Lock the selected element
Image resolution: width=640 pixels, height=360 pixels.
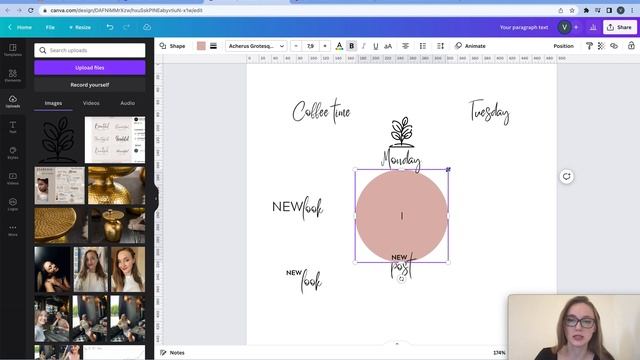click(631, 46)
